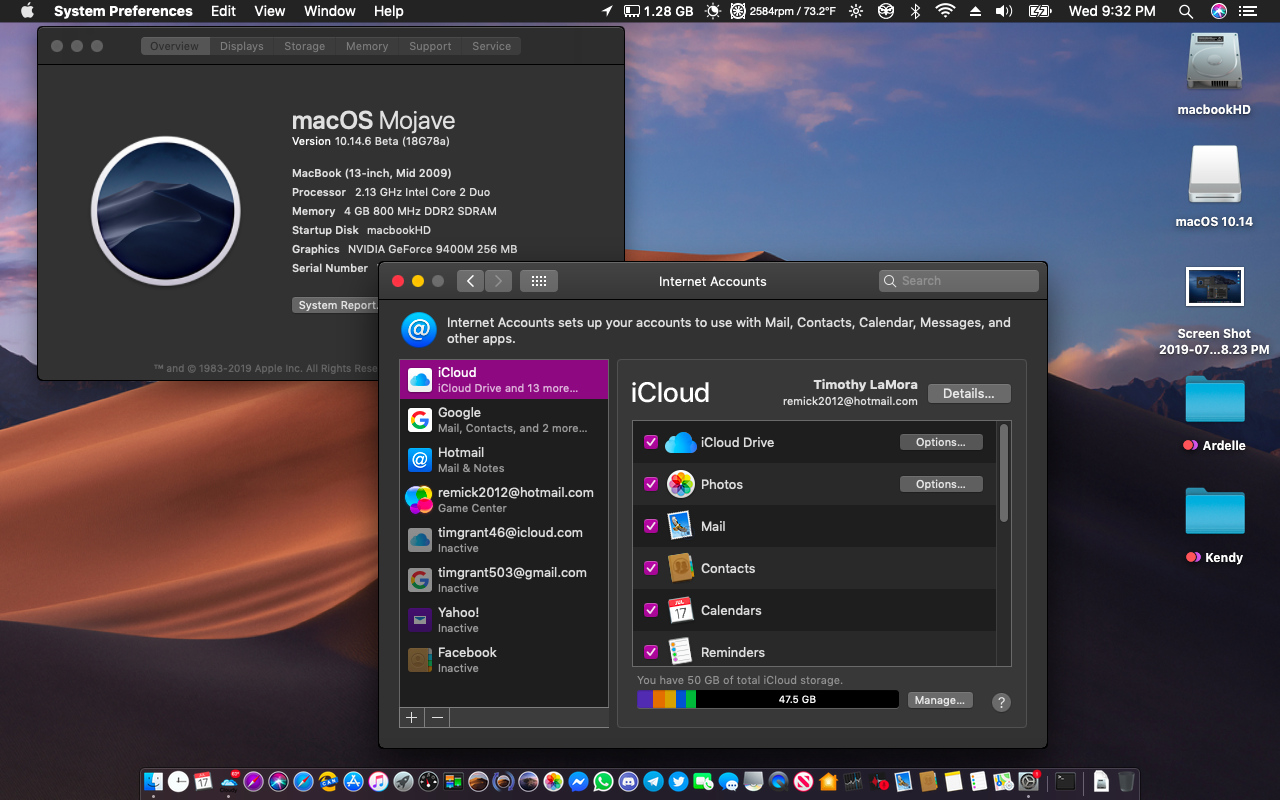Open Photos Options button
Viewport: 1280px width, 800px height.
point(941,484)
